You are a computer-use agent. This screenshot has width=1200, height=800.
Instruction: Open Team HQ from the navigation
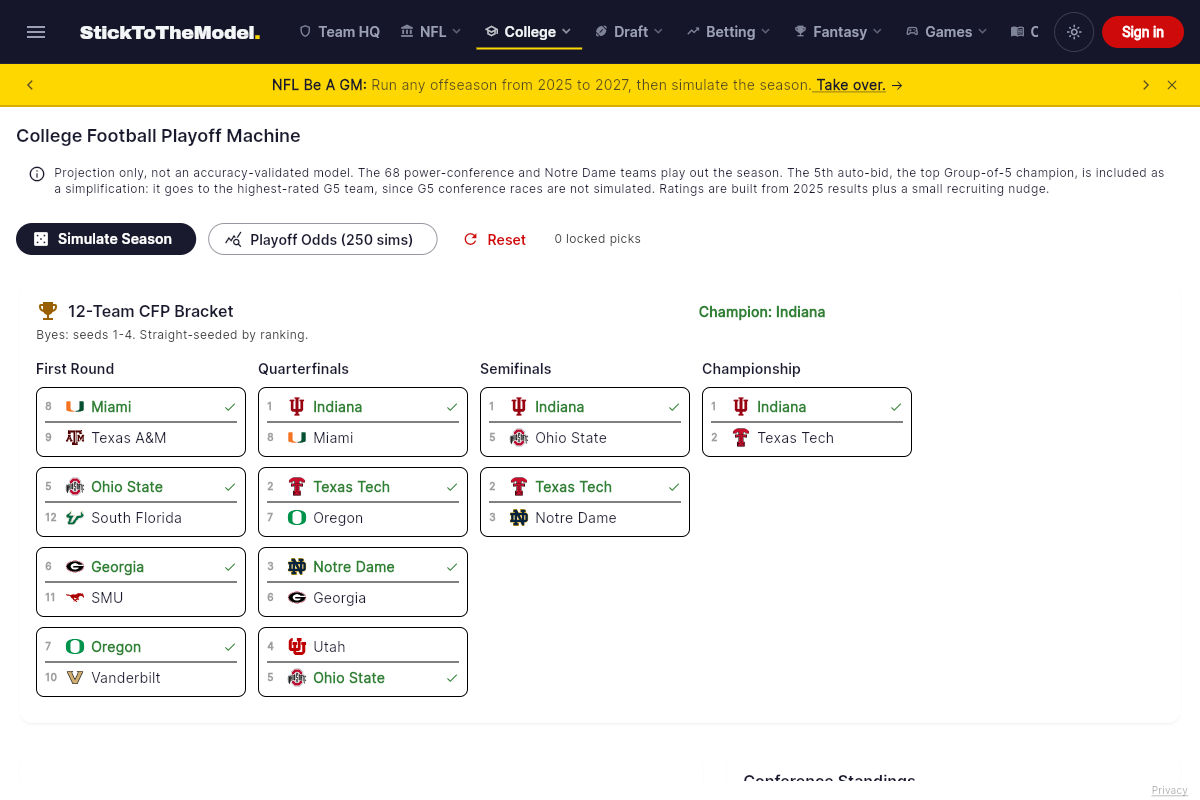click(x=339, y=32)
